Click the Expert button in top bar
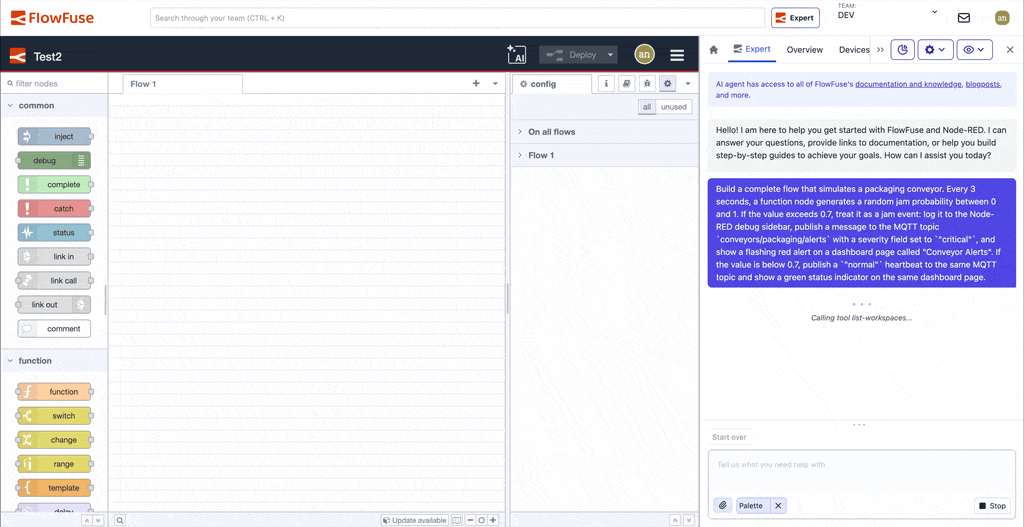Screen dimensions: 1024x527 [x=795, y=18]
